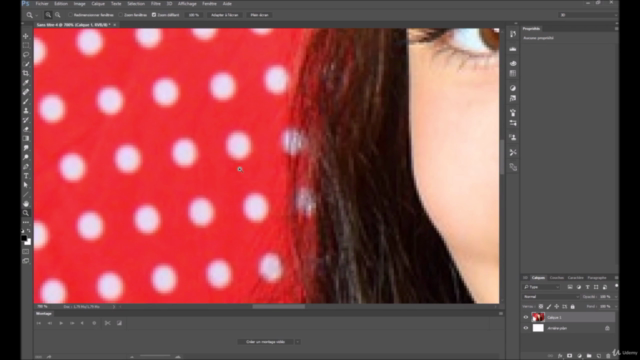The width and height of the screenshot is (640, 360).
Task: Play the timeline
Action: point(61,323)
